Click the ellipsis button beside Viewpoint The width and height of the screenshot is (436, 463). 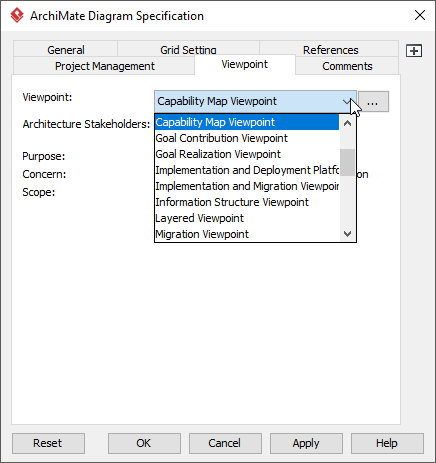tap(373, 102)
